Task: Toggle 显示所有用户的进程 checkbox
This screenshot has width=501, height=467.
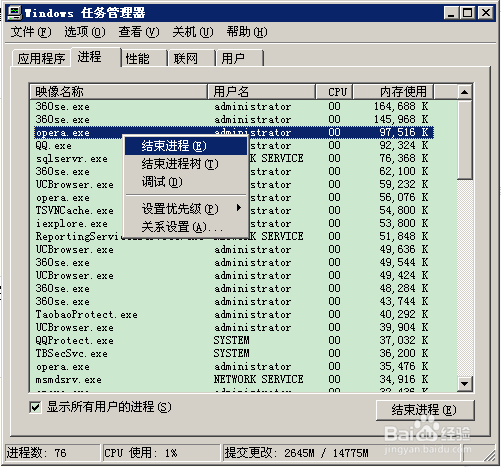Action: (35, 407)
